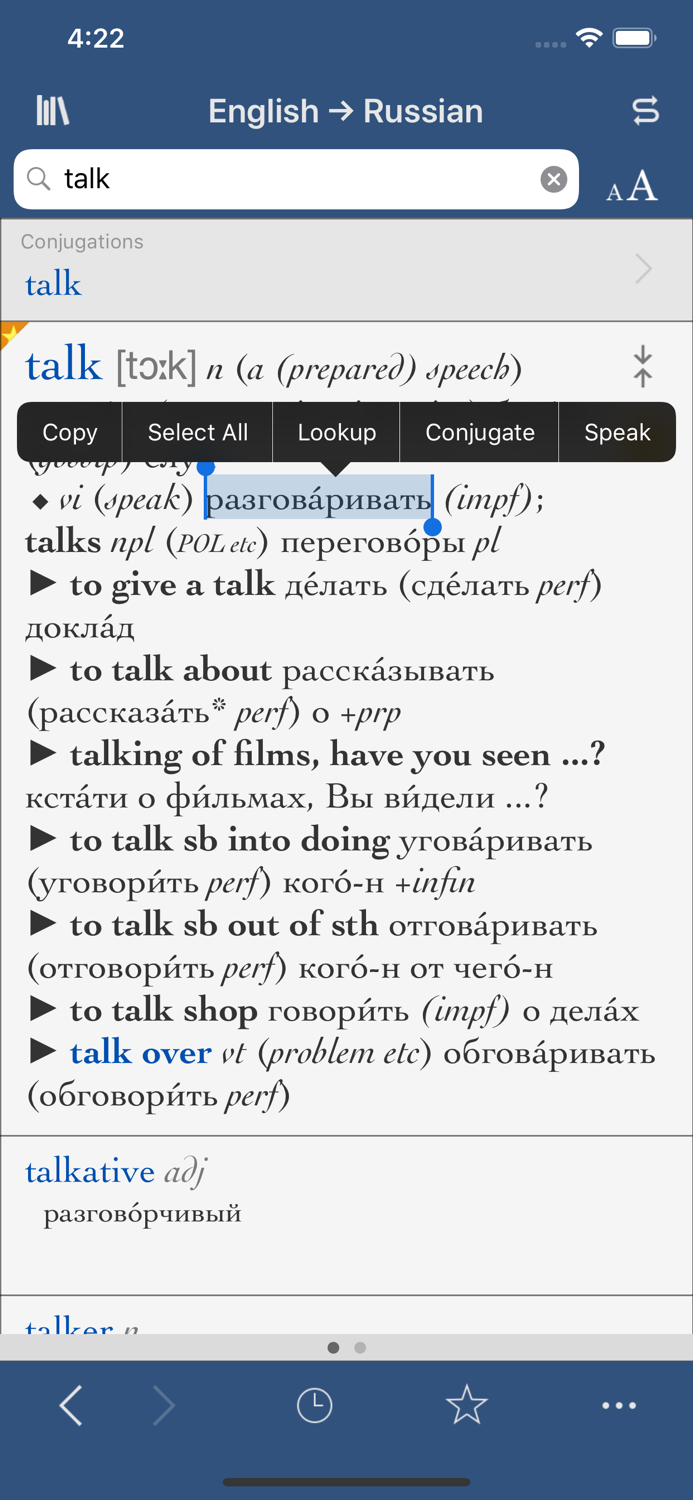Open the blue talk over link

pyautogui.click(x=141, y=1053)
